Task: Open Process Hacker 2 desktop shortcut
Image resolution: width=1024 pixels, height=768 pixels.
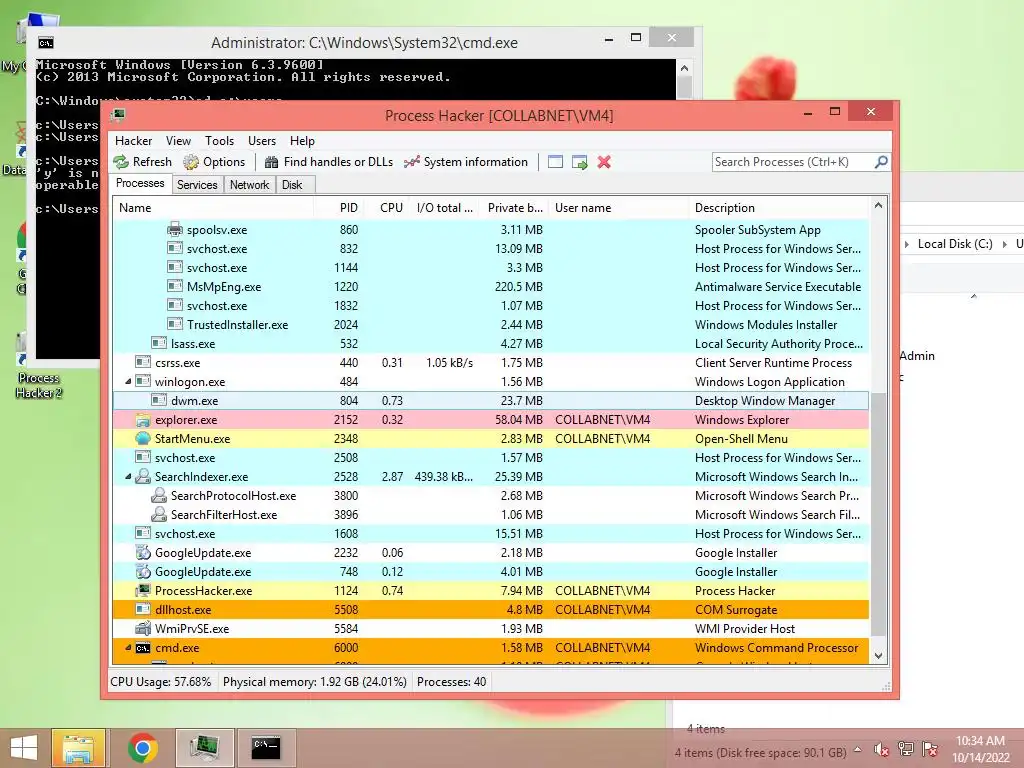Action: (x=39, y=366)
